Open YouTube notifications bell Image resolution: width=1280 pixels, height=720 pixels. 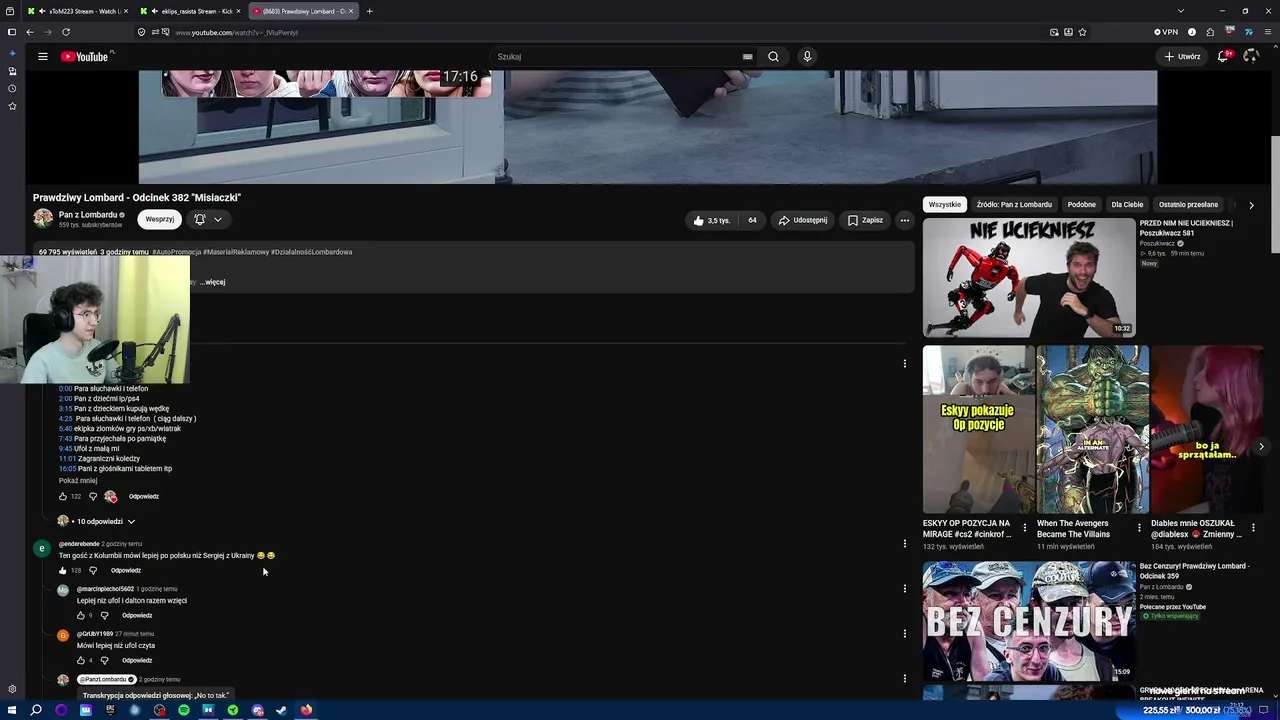point(1223,57)
